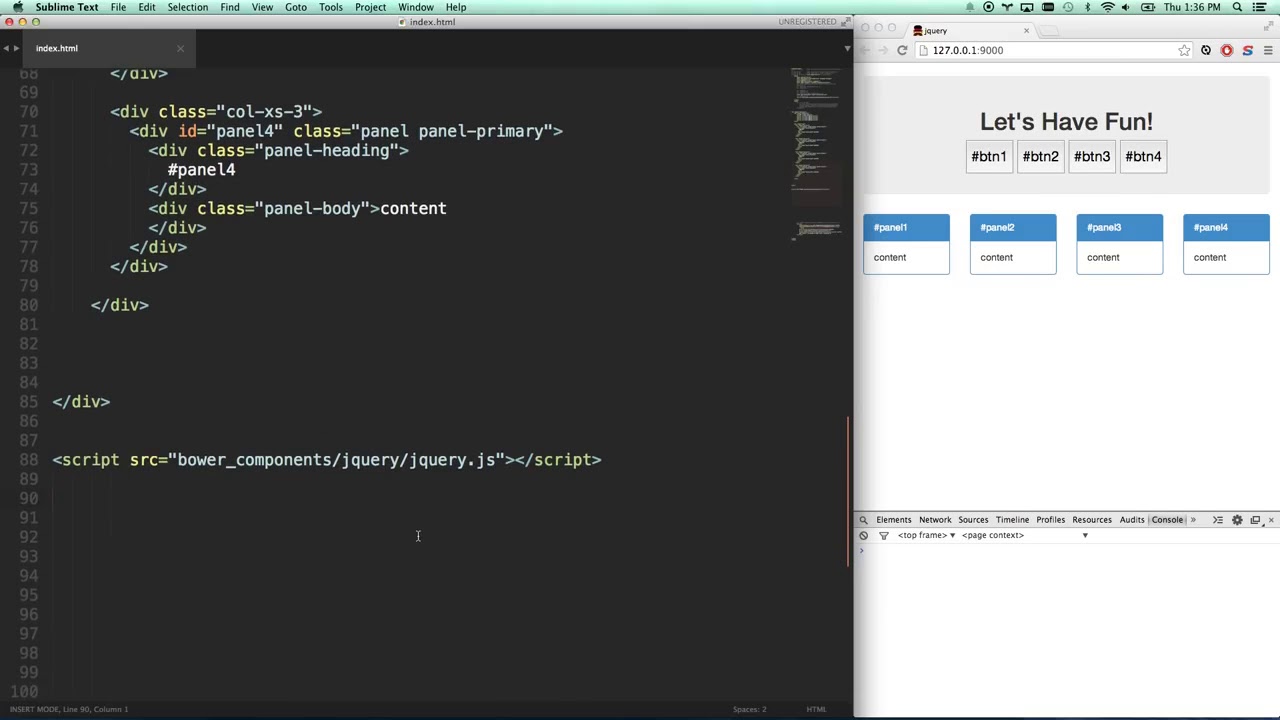This screenshot has width=1280, height=720.
Task: Switch to the Elements tab in DevTools
Action: pyautogui.click(x=894, y=520)
